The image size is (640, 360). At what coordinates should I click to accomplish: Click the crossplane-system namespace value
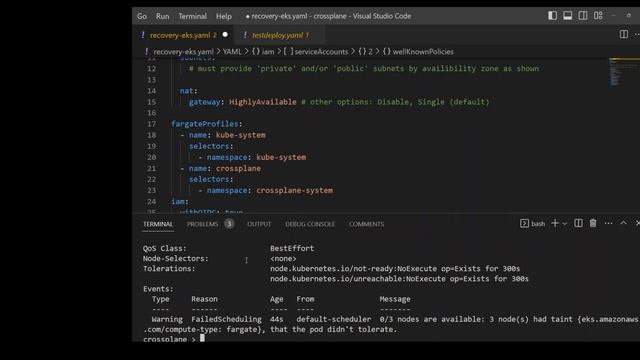coord(294,190)
